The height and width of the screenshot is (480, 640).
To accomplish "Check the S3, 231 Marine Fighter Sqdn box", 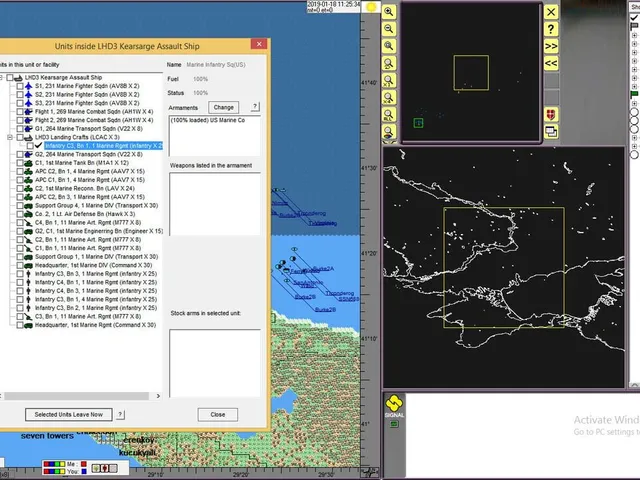I will click(20, 103).
